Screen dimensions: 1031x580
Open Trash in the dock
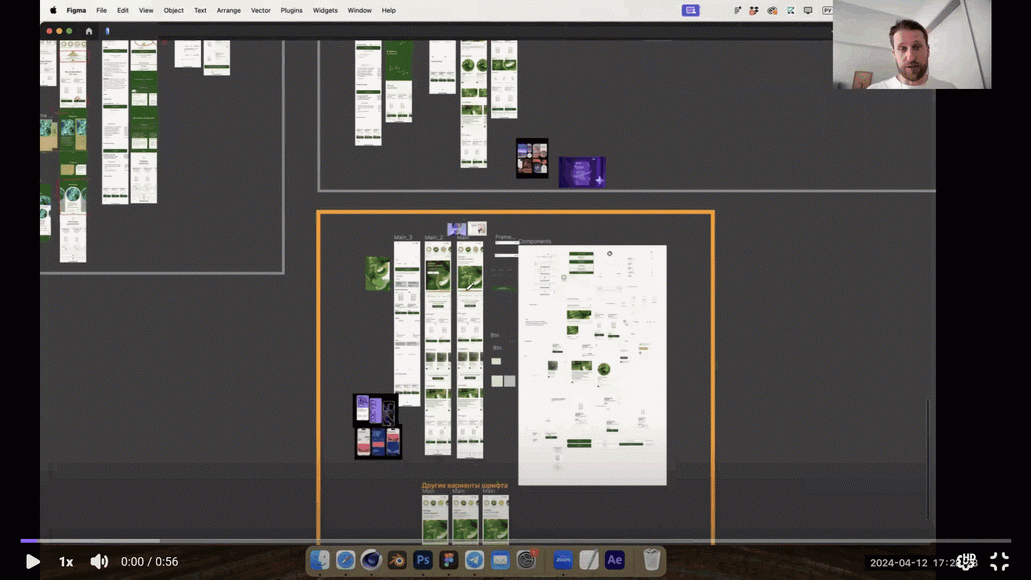coord(651,560)
